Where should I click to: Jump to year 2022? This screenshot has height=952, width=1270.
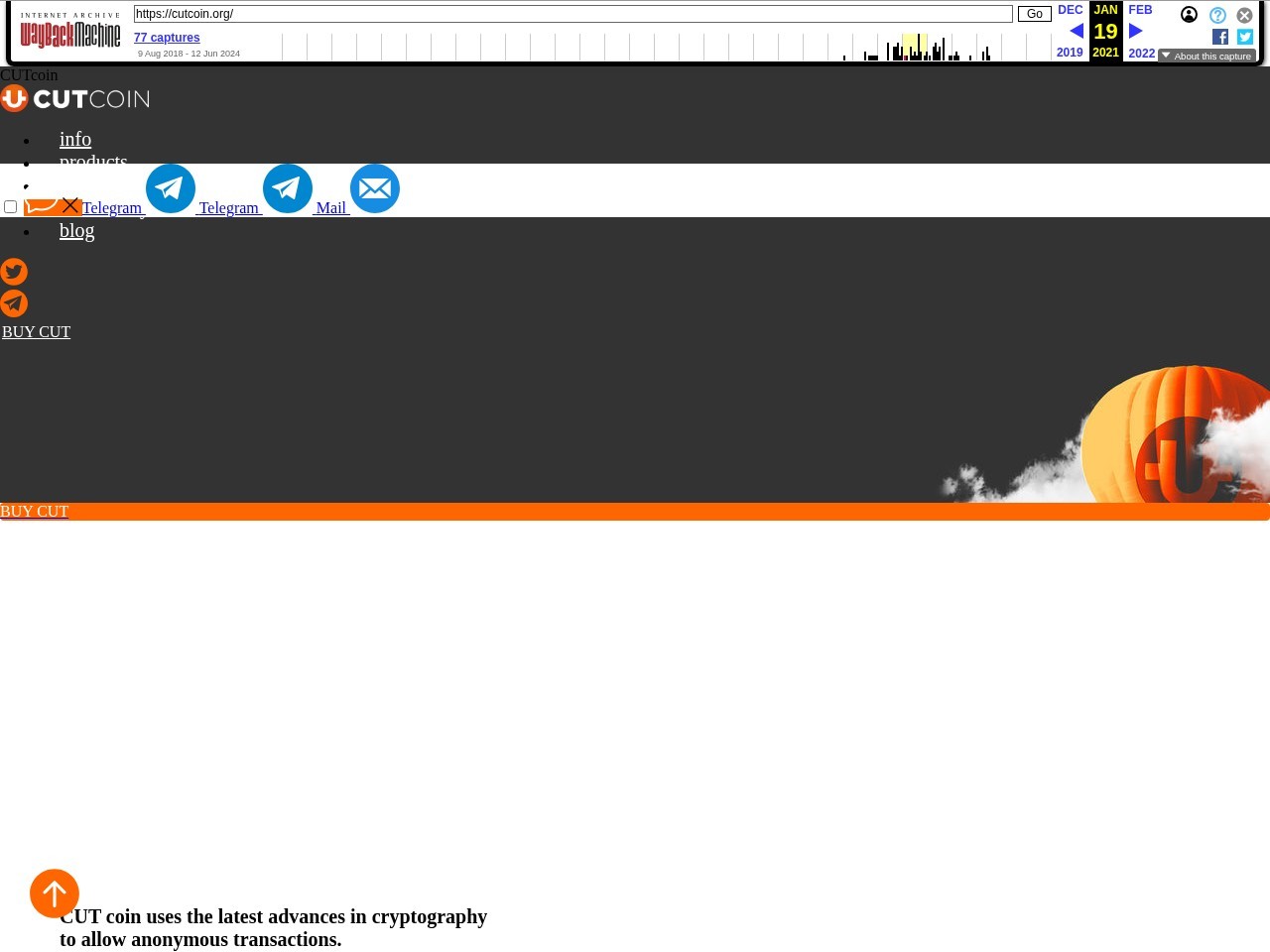click(x=1142, y=54)
